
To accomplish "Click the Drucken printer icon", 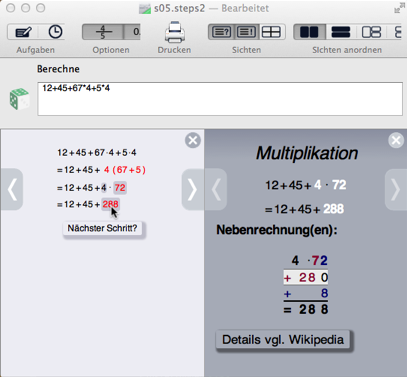I will (x=175, y=32).
